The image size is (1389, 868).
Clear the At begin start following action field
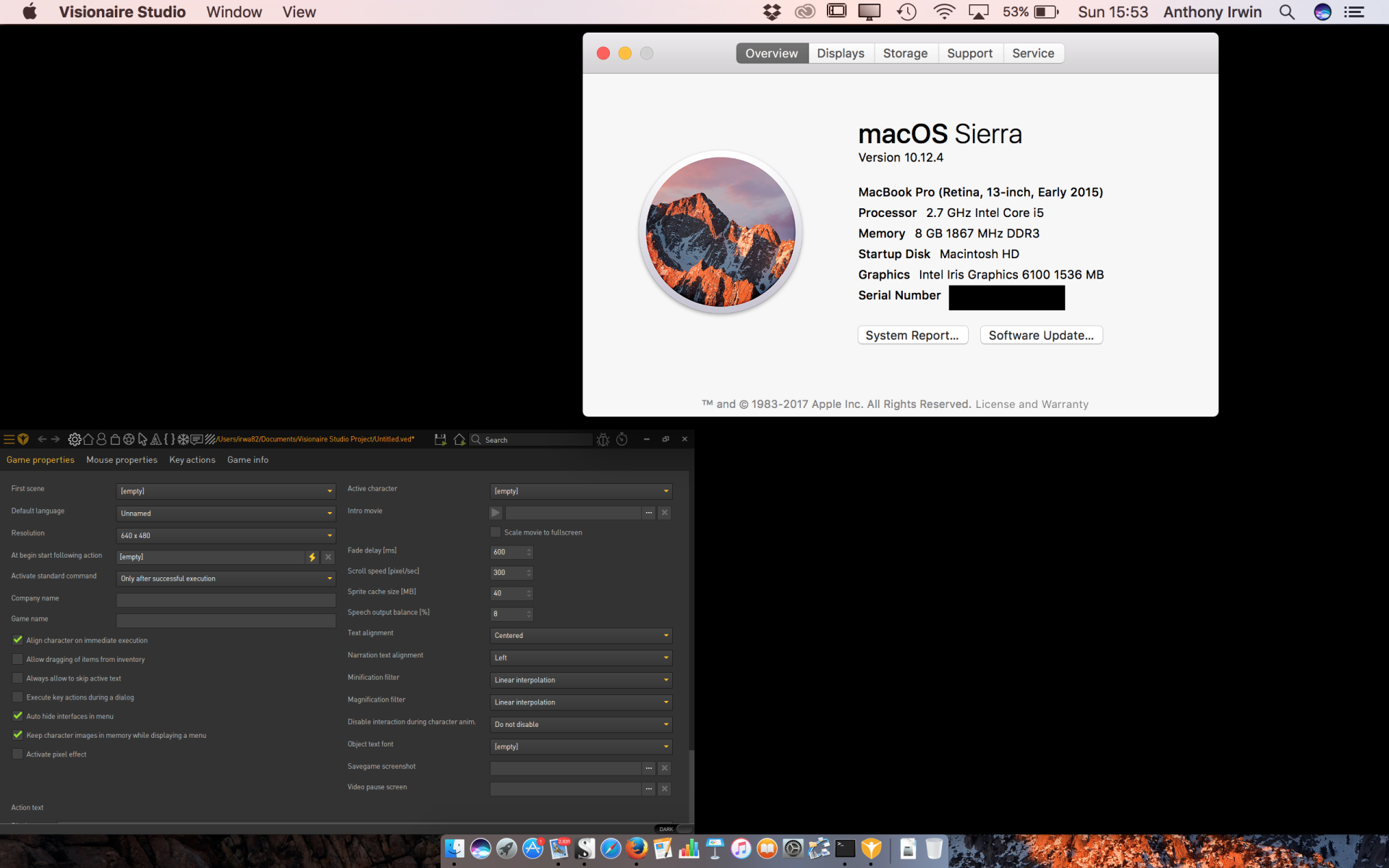[328, 557]
